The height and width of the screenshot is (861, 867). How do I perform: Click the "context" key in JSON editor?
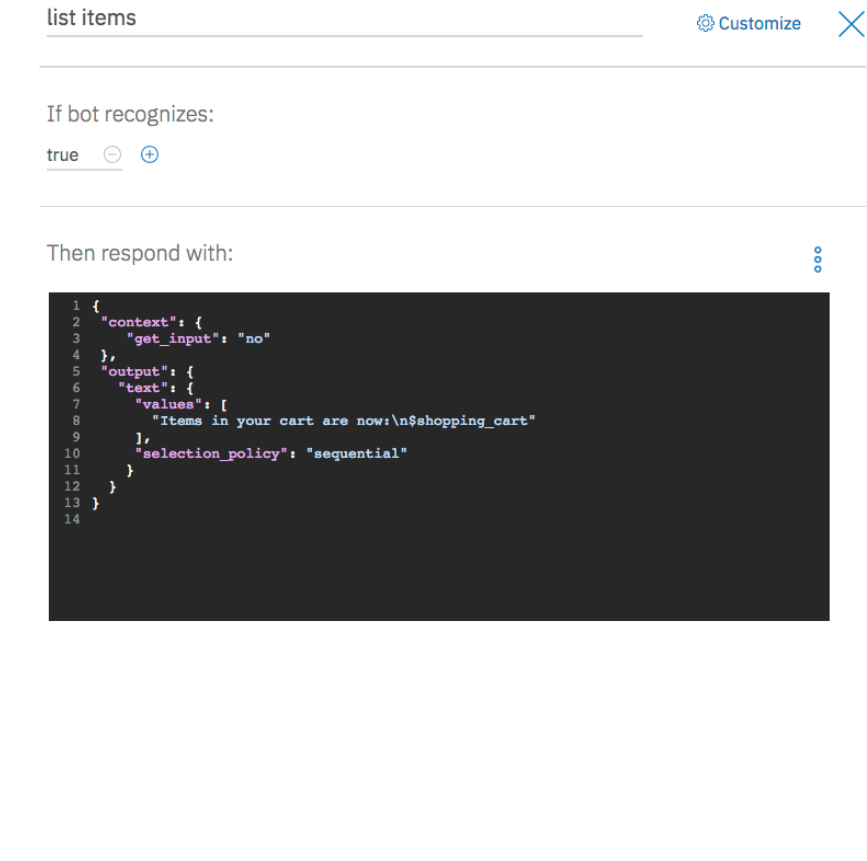click(138, 322)
